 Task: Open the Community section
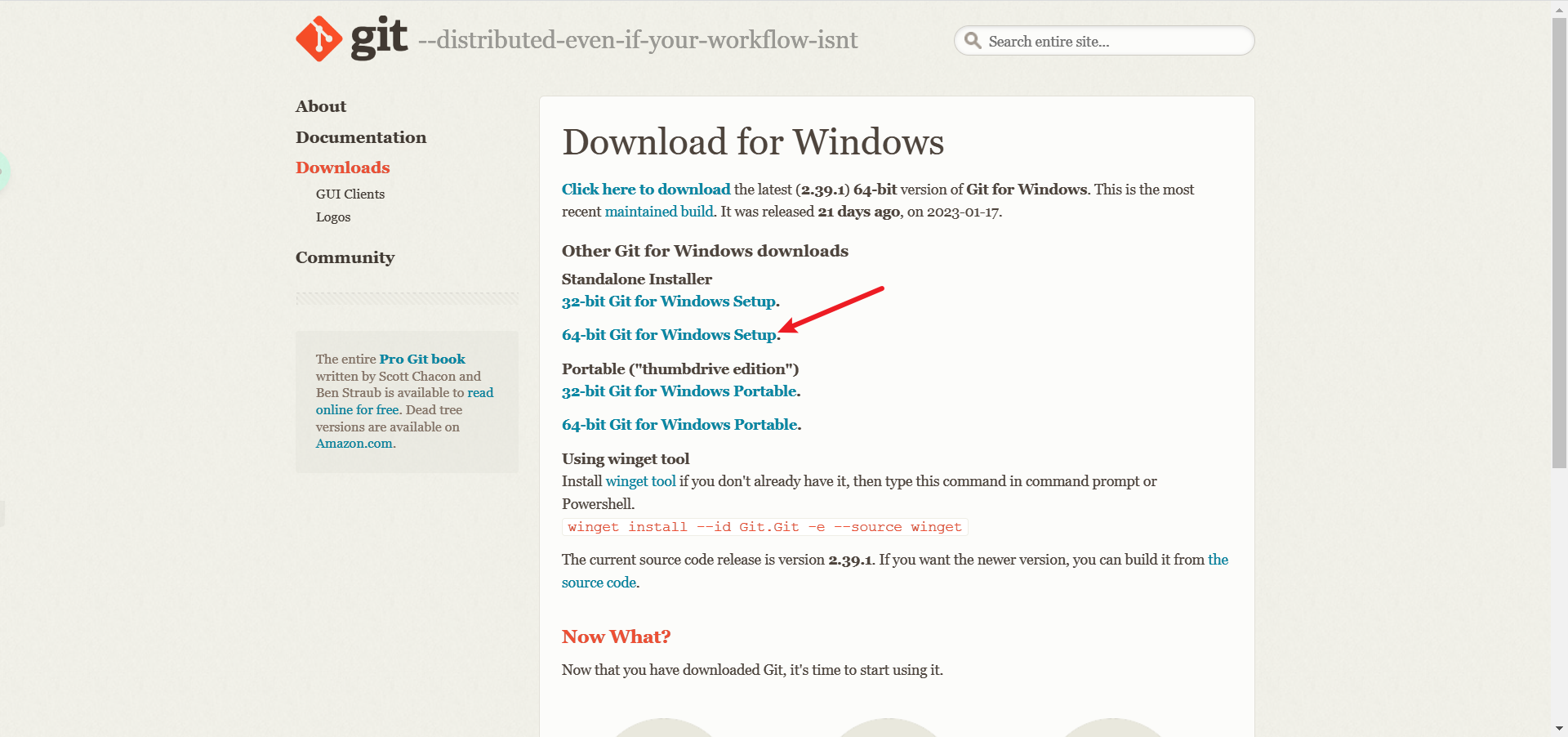pyautogui.click(x=345, y=257)
